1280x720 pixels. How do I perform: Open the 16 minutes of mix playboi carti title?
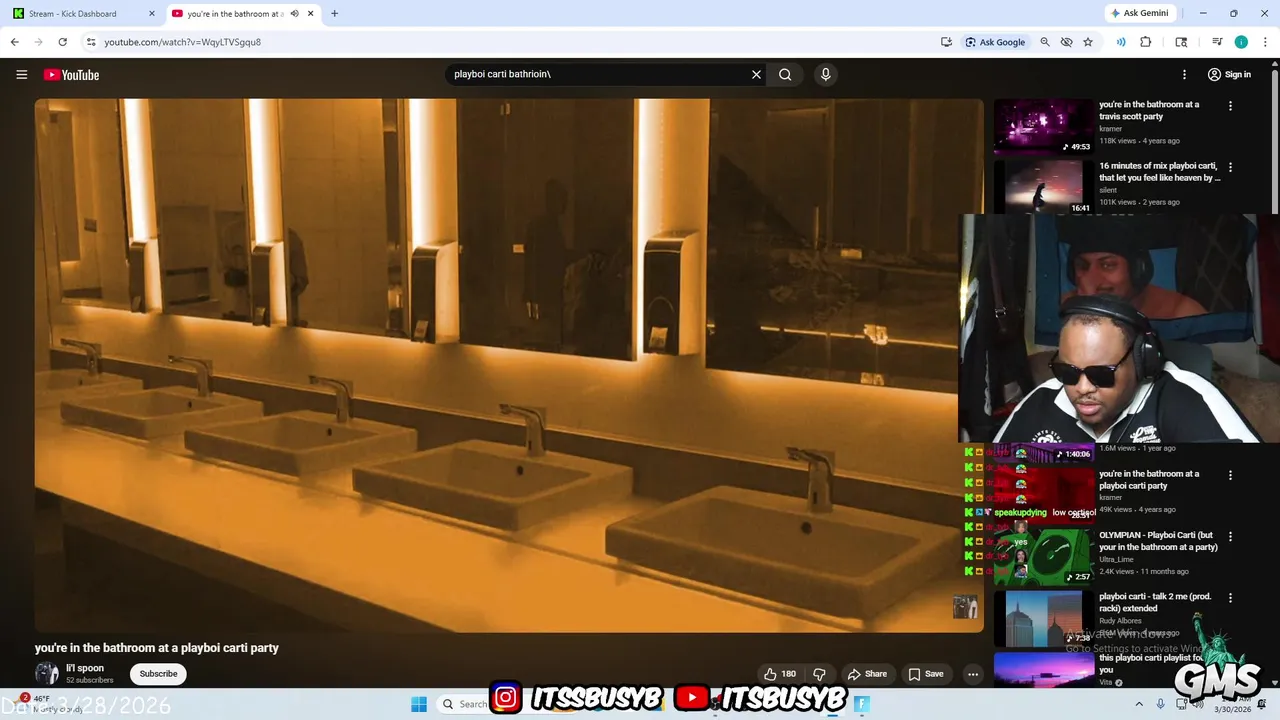tap(1160, 172)
